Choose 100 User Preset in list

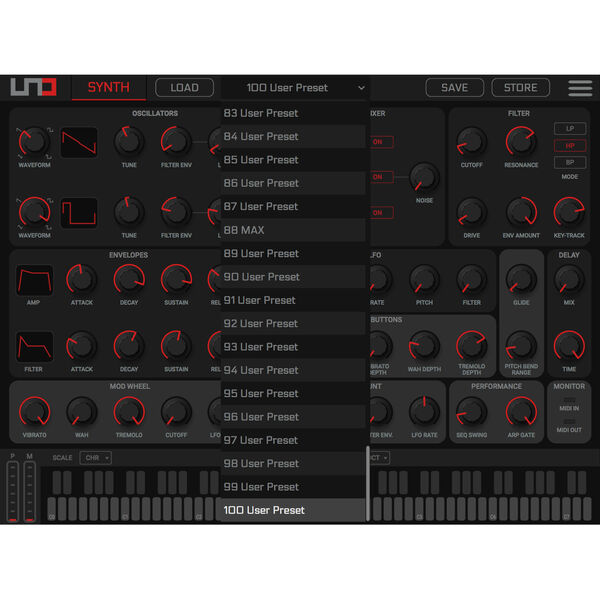293,510
